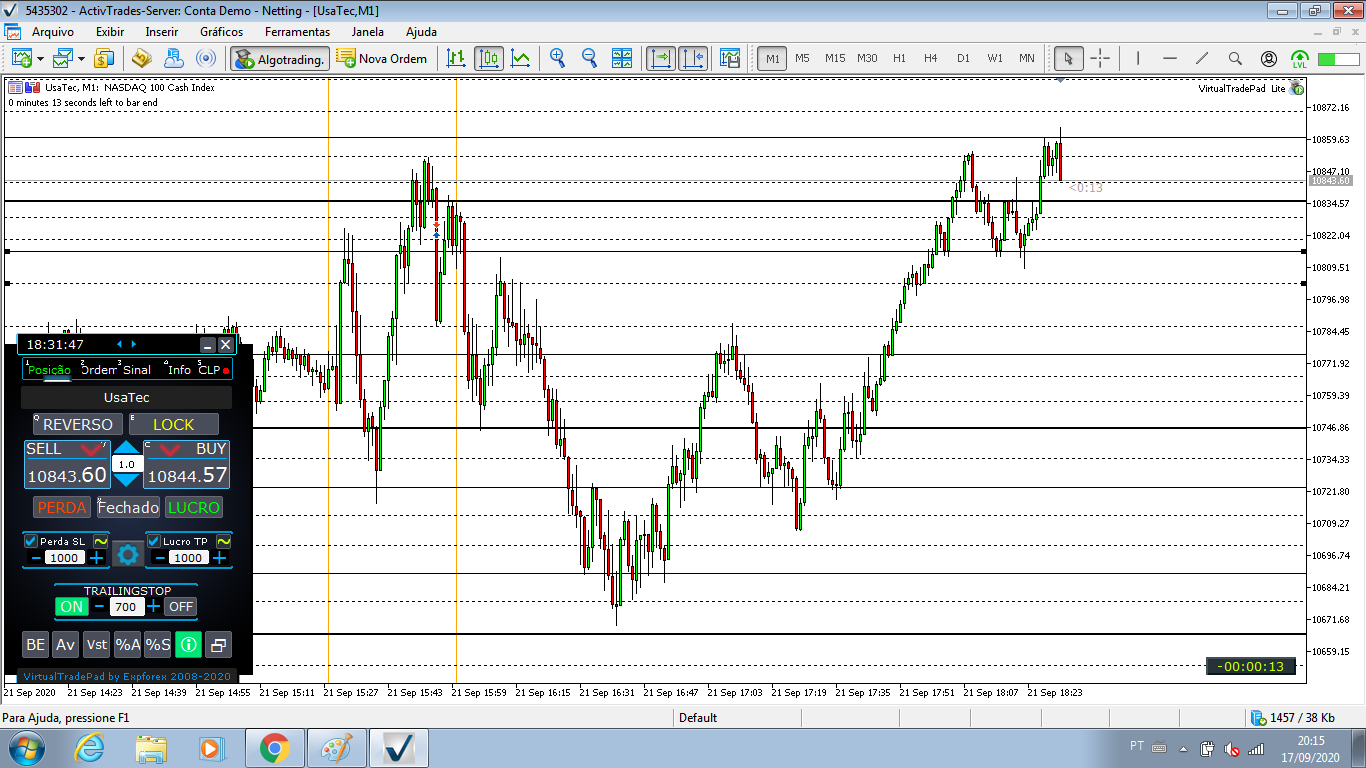1366x768 pixels.
Task: Toggle chart shift icon
Action: [693, 58]
